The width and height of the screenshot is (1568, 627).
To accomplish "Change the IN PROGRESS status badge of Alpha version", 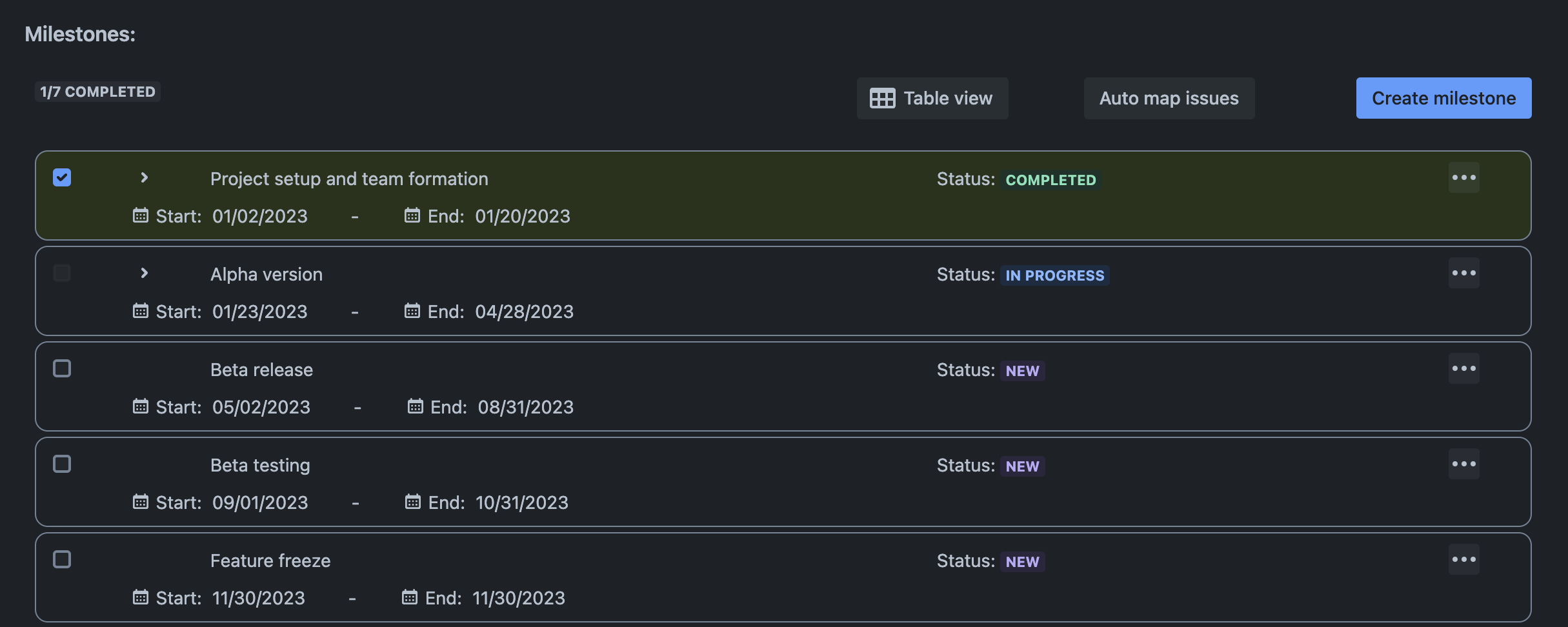I will 1054,275.
